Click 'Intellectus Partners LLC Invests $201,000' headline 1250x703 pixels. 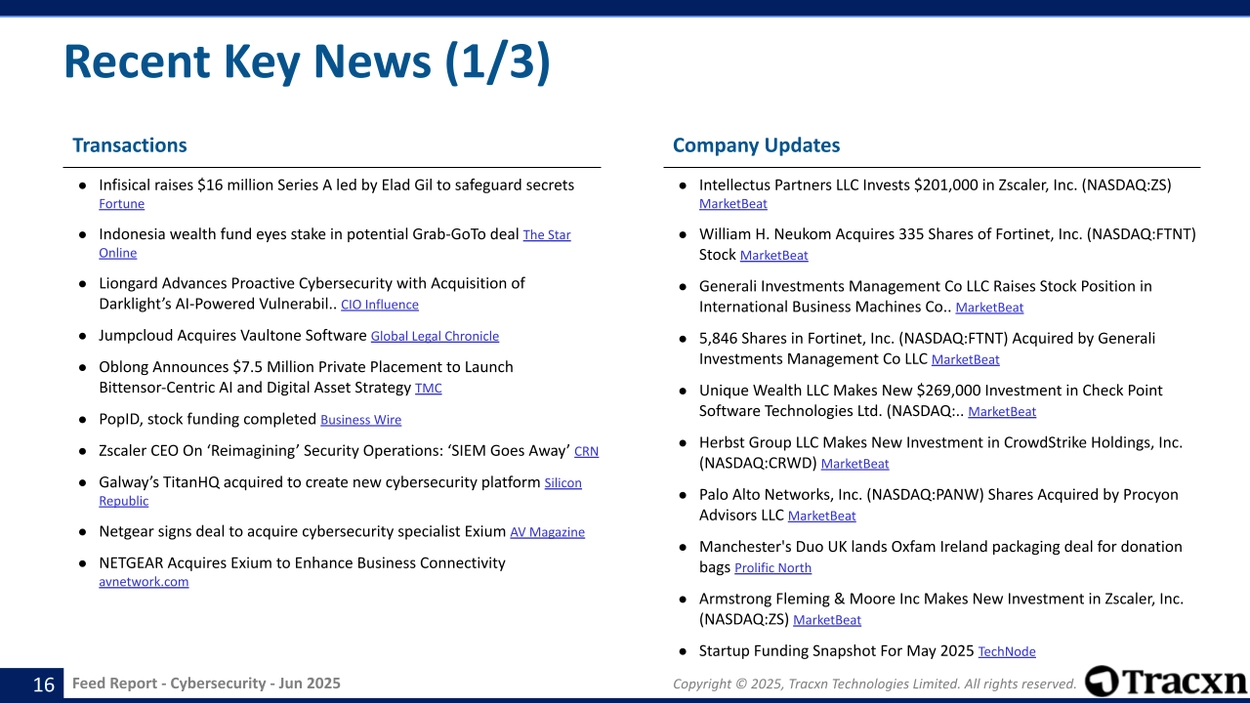[935, 185]
